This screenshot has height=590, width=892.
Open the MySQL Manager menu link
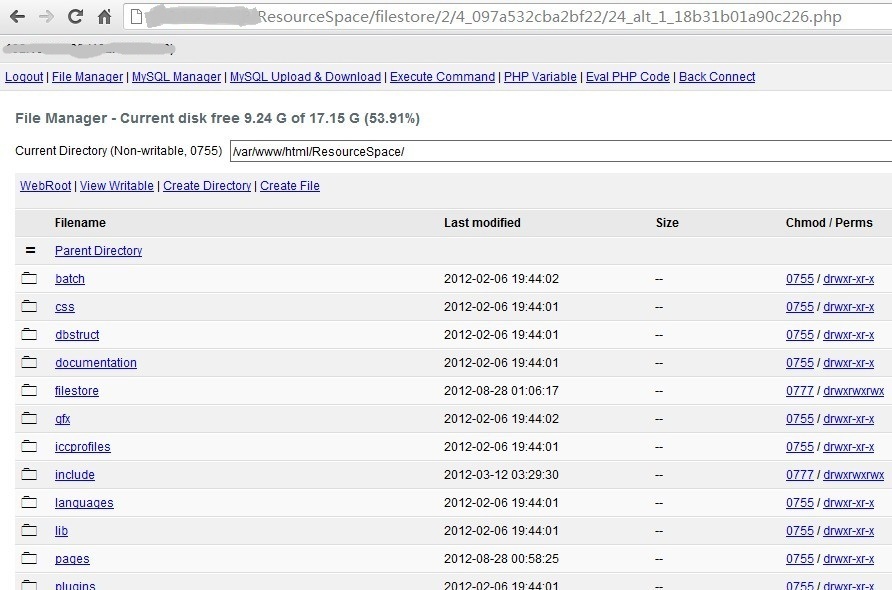[176, 77]
